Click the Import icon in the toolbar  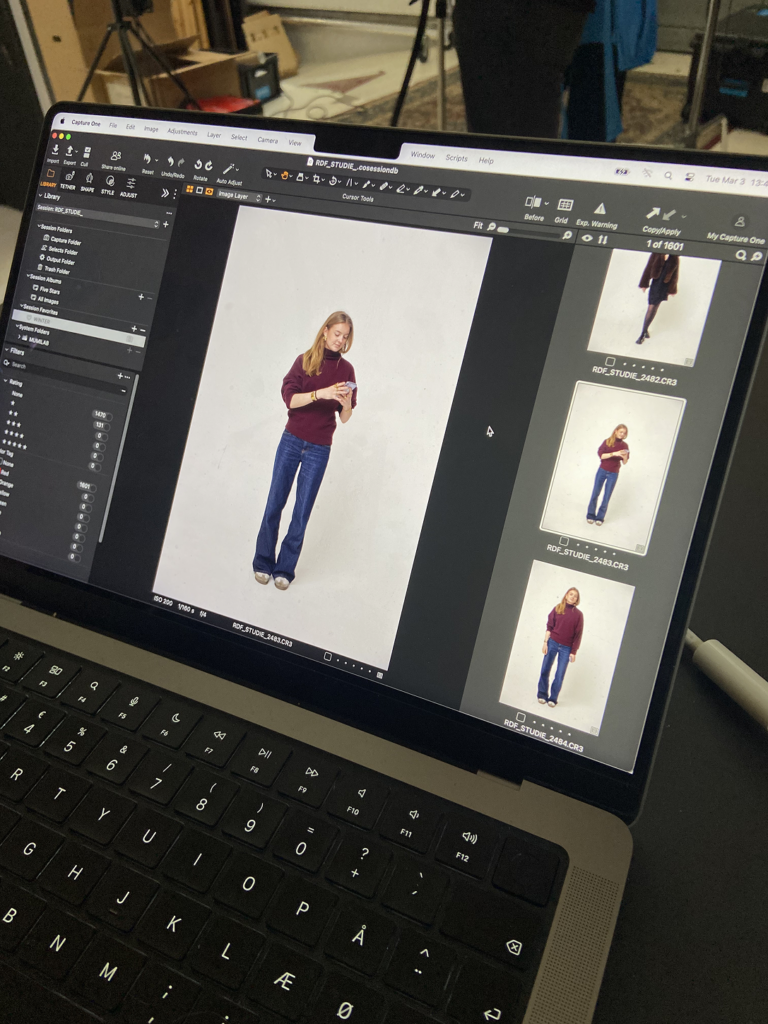(x=55, y=150)
